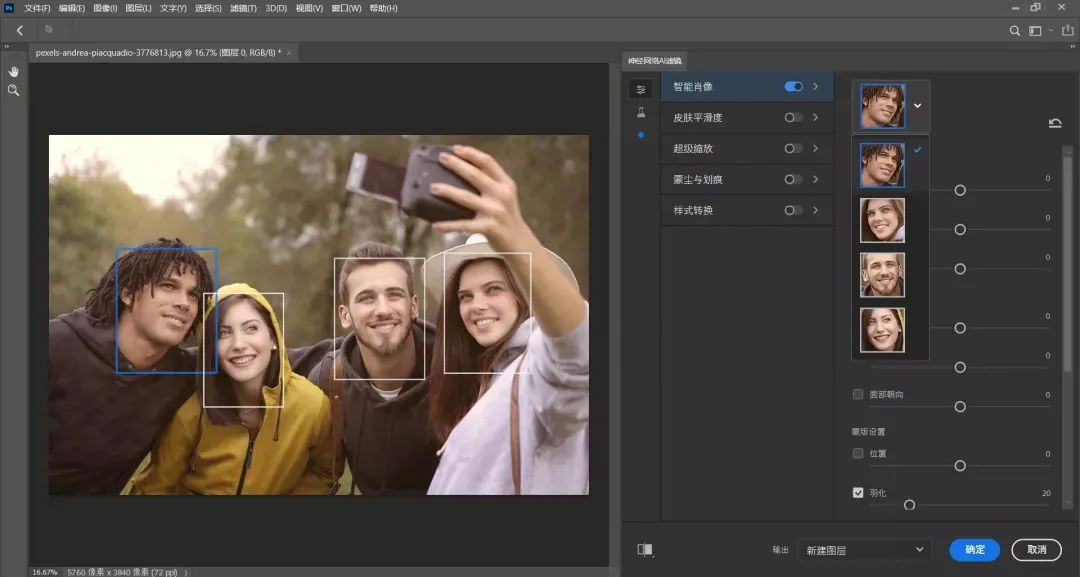Uncheck the 羽化 checkbox
Image resolution: width=1080 pixels, height=577 pixels.
coord(858,492)
